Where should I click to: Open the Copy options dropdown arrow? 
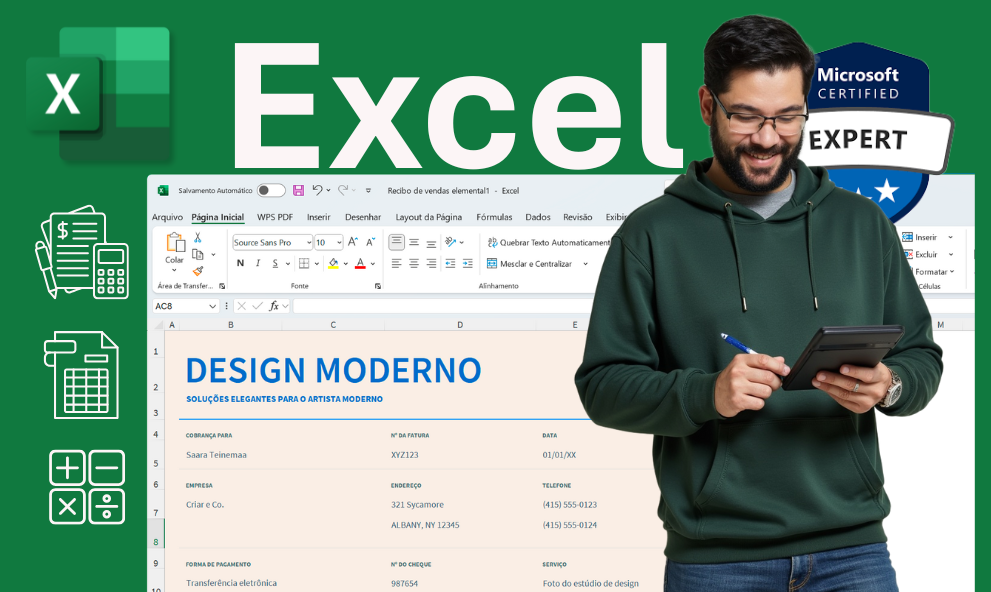[213, 255]
